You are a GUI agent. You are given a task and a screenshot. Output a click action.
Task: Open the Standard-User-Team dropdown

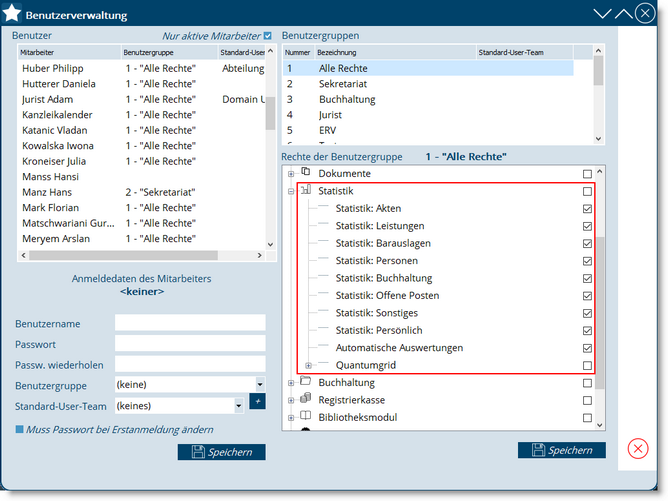pyautogui.click(x=239, y=406)
